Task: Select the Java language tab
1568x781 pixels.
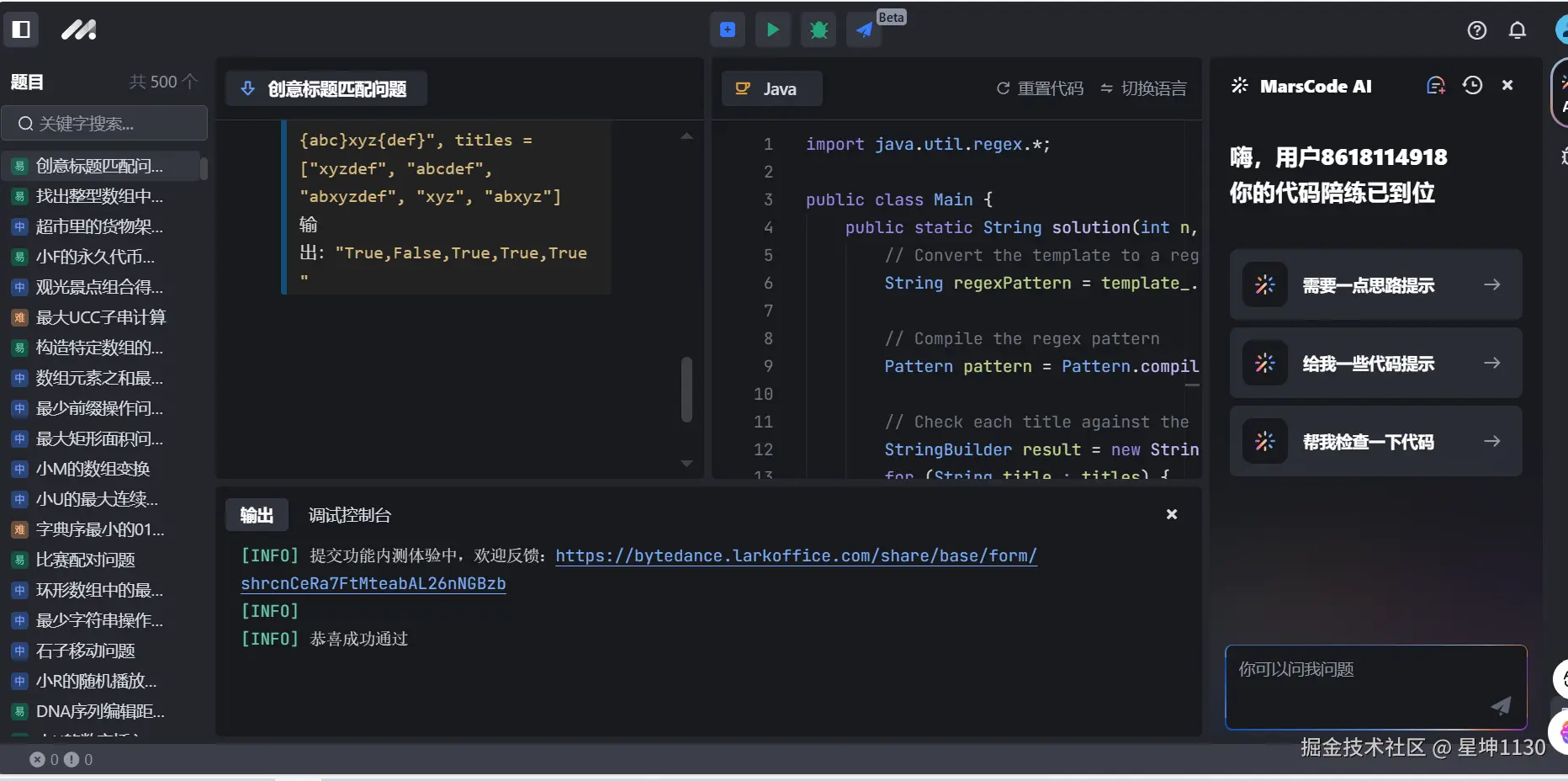Action: 771,88
